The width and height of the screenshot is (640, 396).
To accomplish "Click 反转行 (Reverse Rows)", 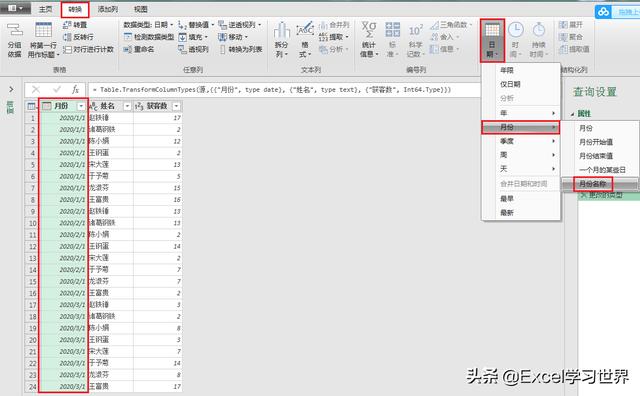I will 78,37.
